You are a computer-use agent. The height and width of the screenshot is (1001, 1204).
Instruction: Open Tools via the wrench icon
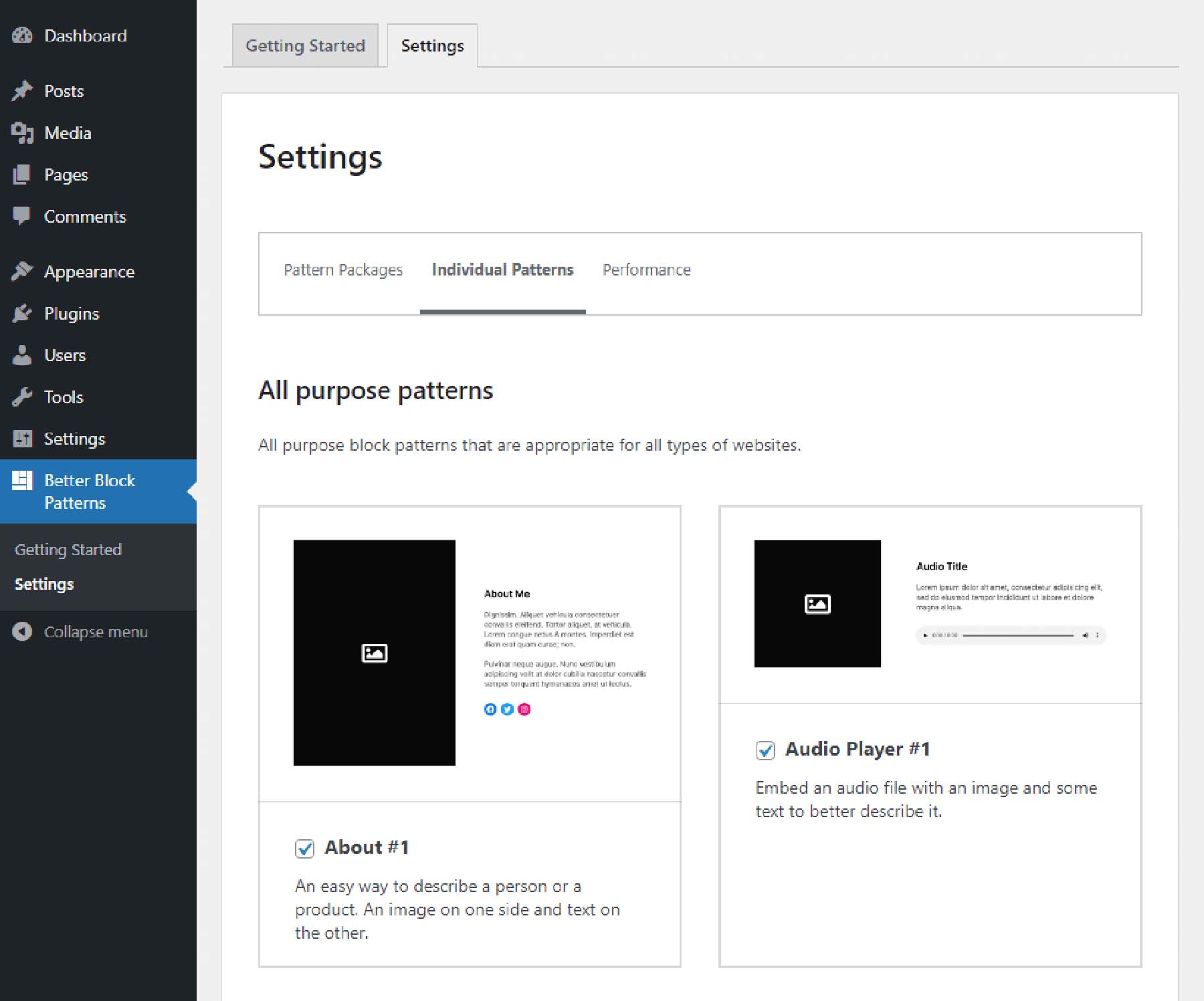click(22, 397)
